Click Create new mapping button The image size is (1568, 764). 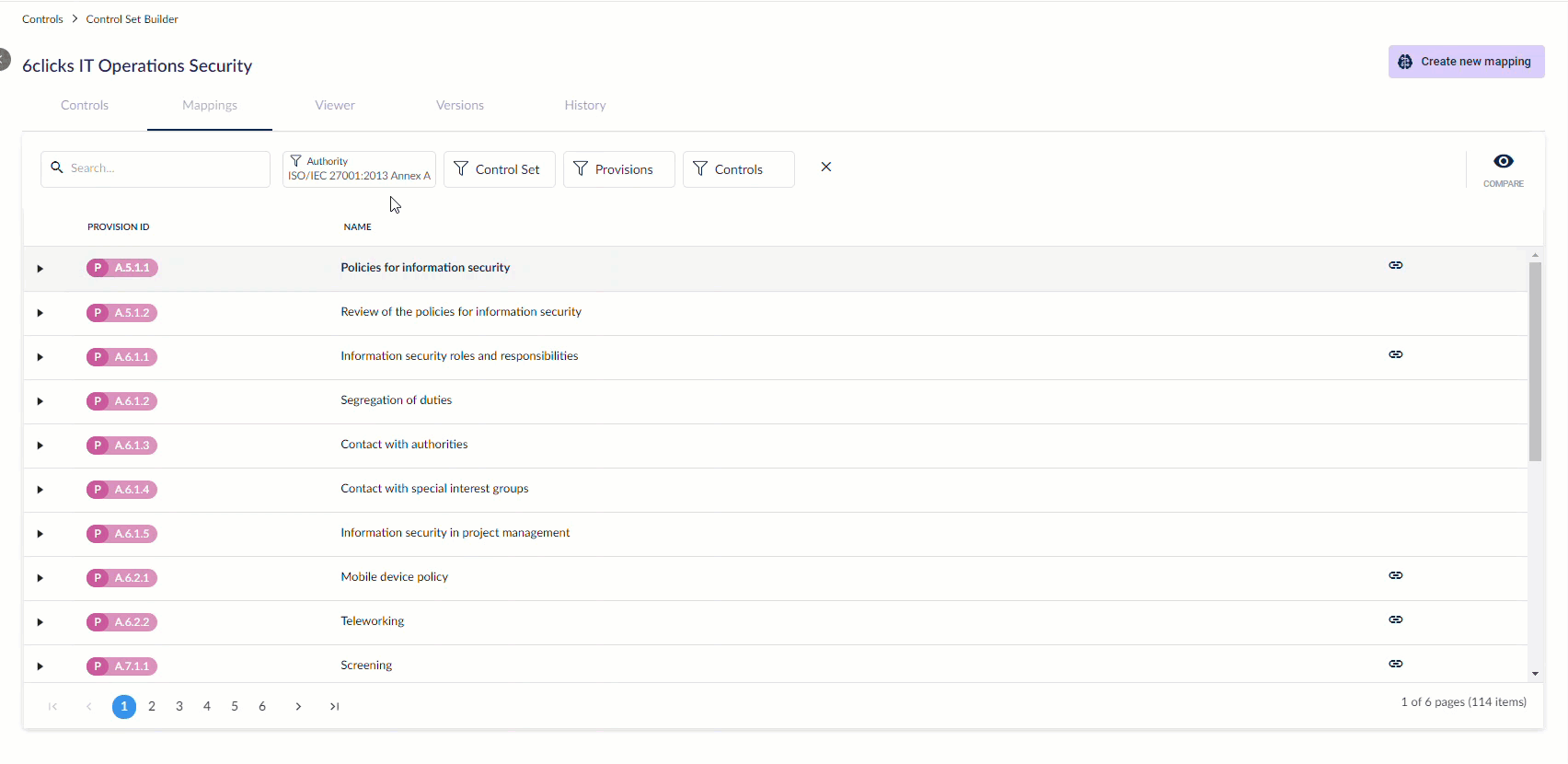point(1466,62)
